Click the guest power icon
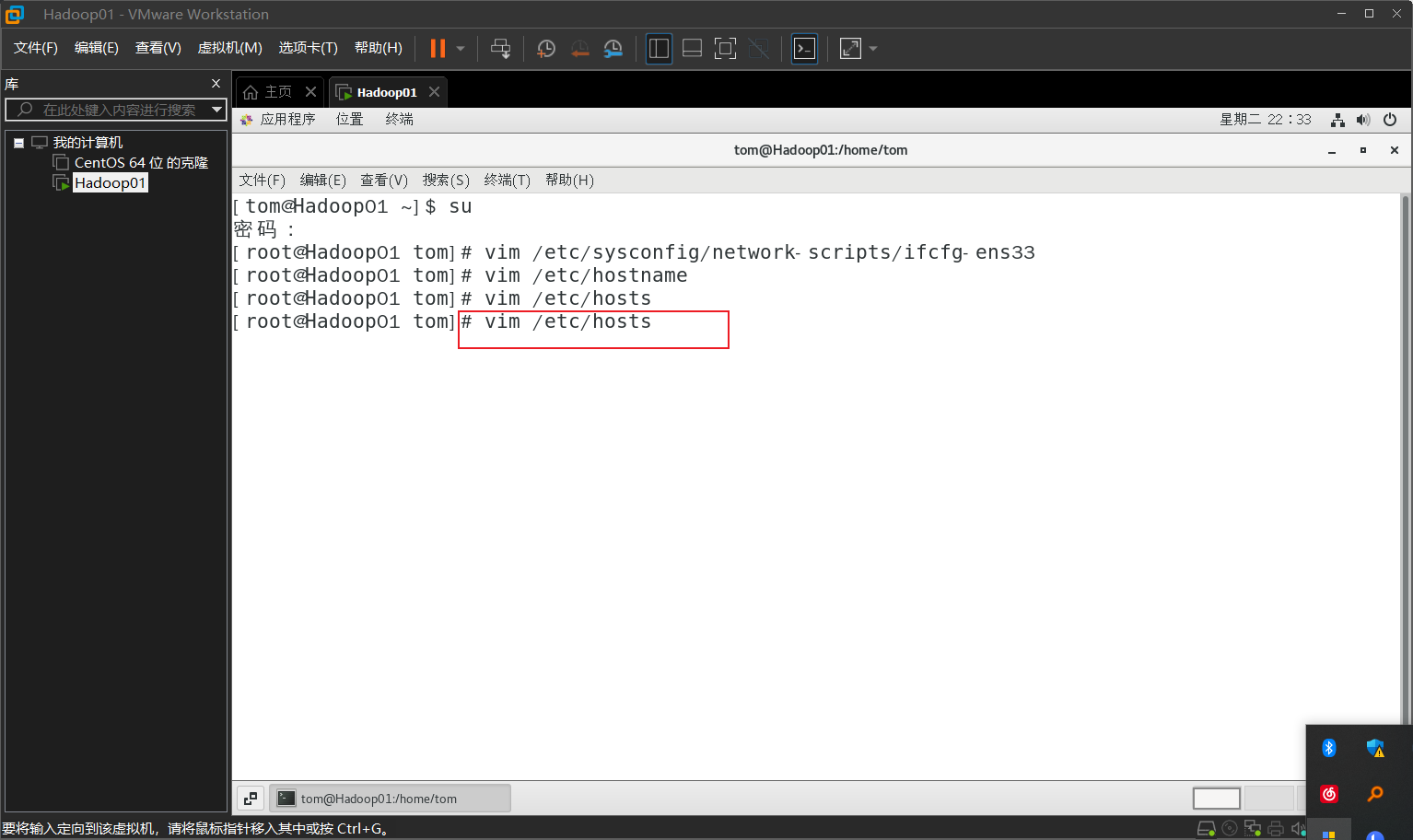 [x=1390, y=120]
